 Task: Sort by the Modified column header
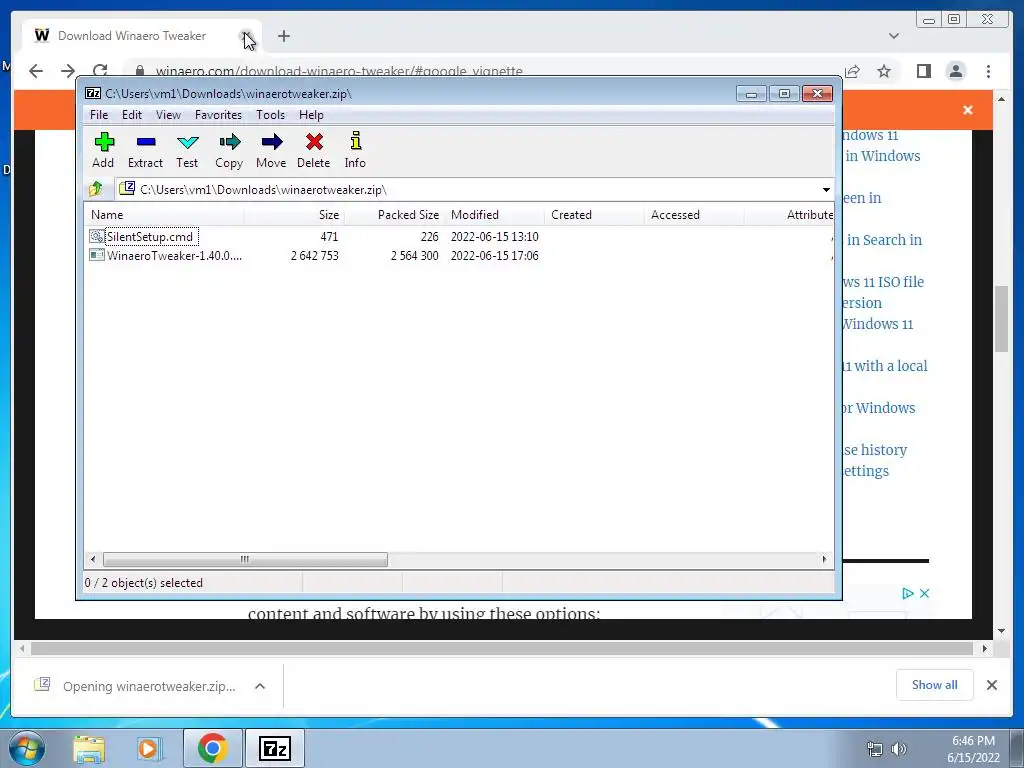point(494,215)
